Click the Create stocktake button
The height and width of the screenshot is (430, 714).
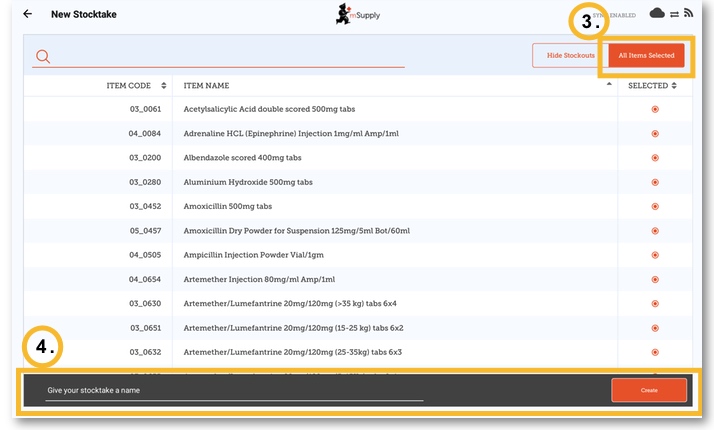coord(649,390)
